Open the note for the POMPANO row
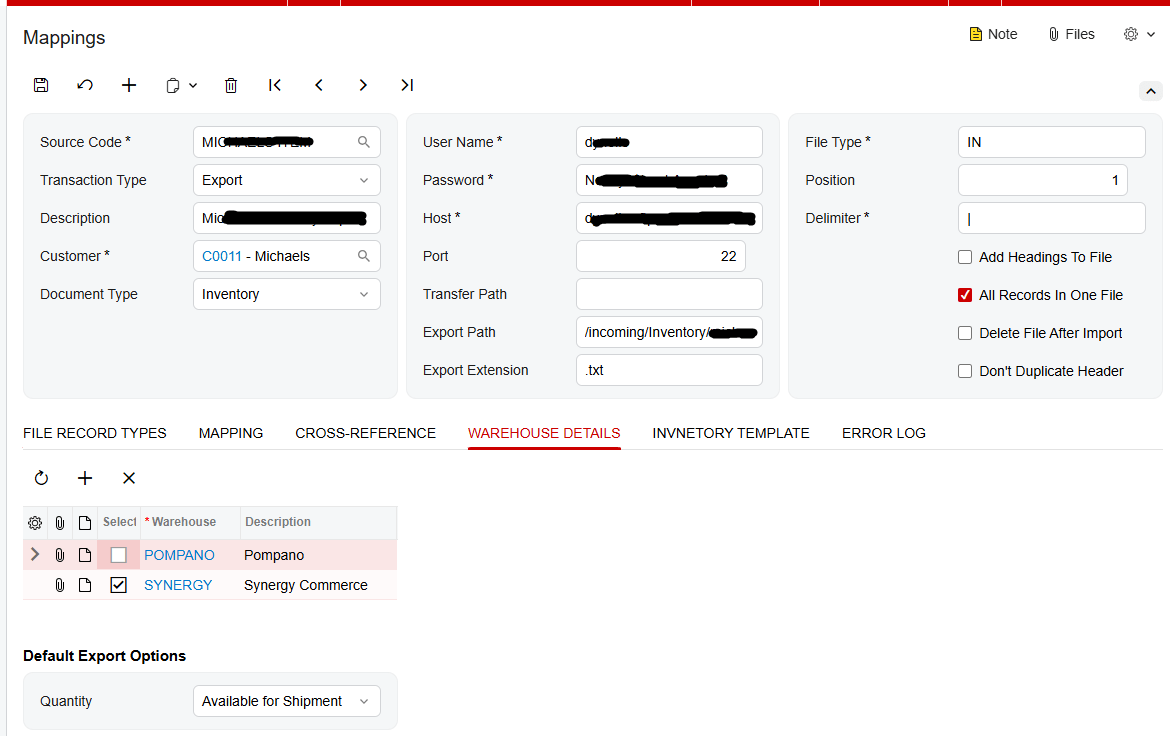The image size is (1170, 736). tap(84, 555)
